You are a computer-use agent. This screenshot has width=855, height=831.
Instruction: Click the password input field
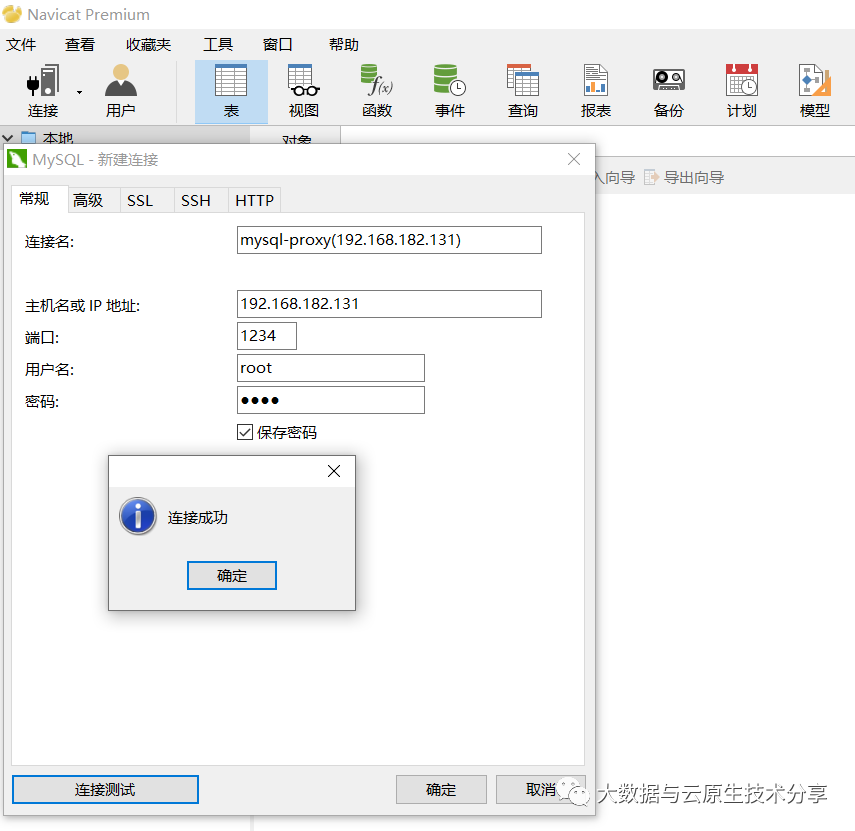[x=330, y=400]
